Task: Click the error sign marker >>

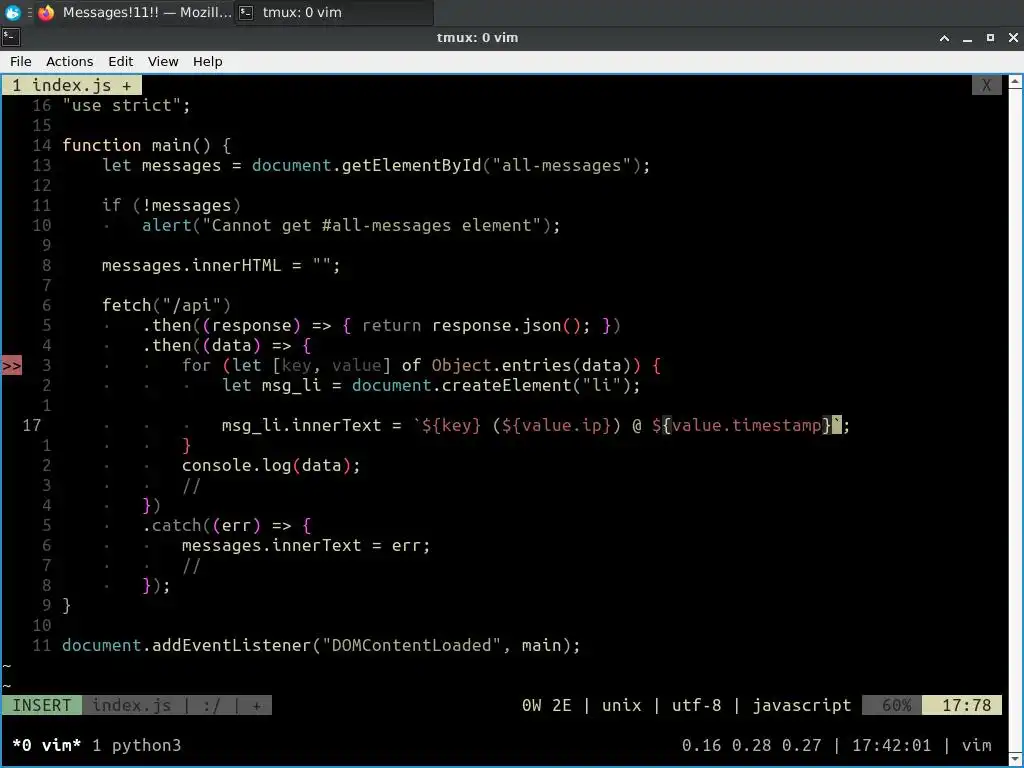Action: coord(12,365)
